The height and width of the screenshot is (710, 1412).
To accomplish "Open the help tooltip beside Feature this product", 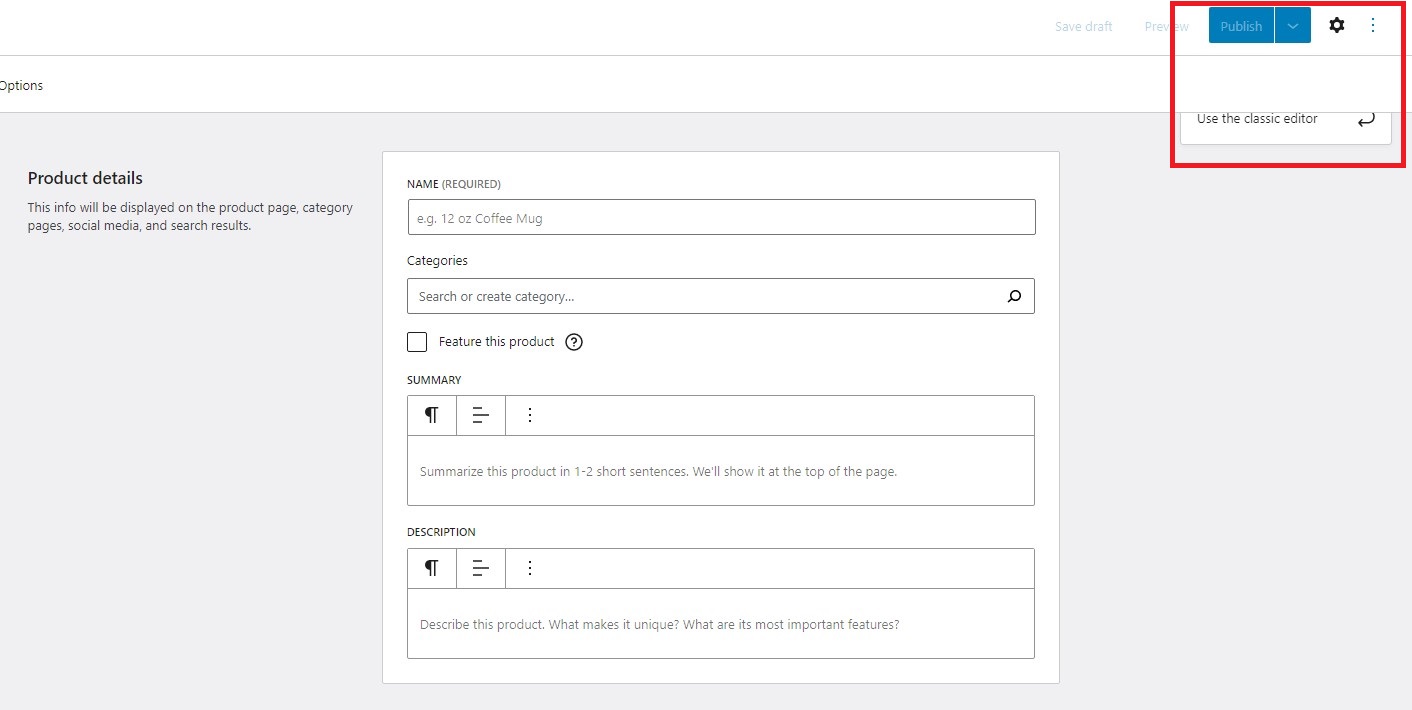I will tap(573, 341).
